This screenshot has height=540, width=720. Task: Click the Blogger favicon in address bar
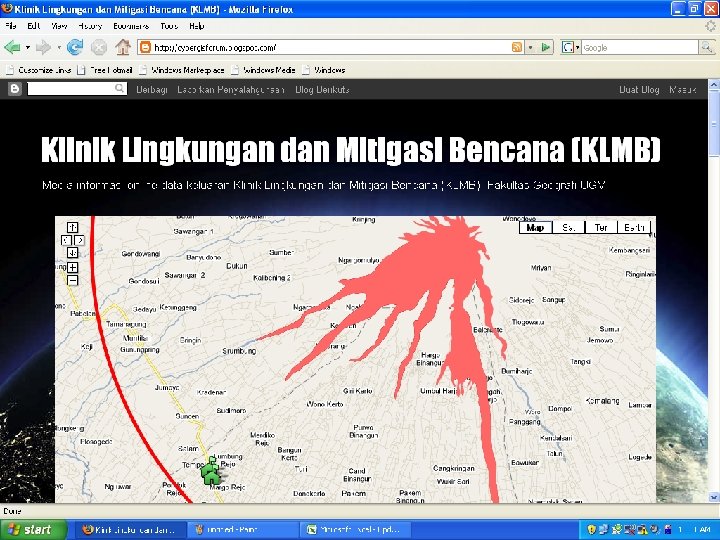pyautogui.click(x=145, y=47)
